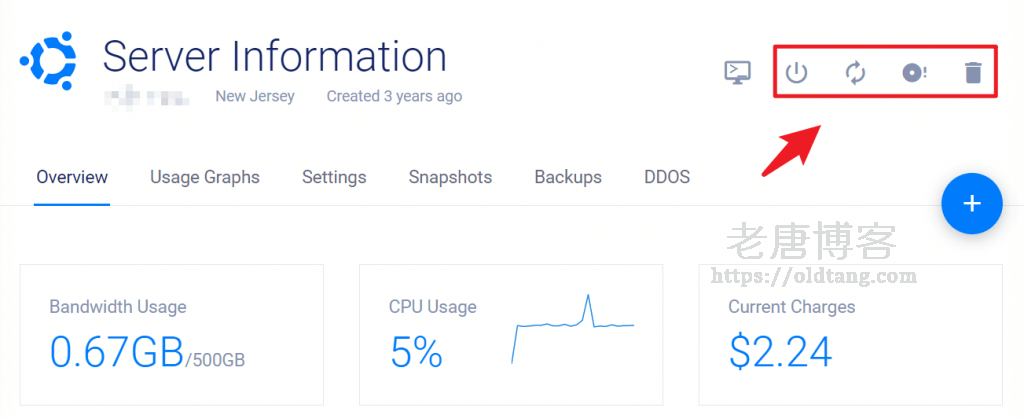Click the reinstall server disc icon
The image size is (1024, 419).
(914, 72)
